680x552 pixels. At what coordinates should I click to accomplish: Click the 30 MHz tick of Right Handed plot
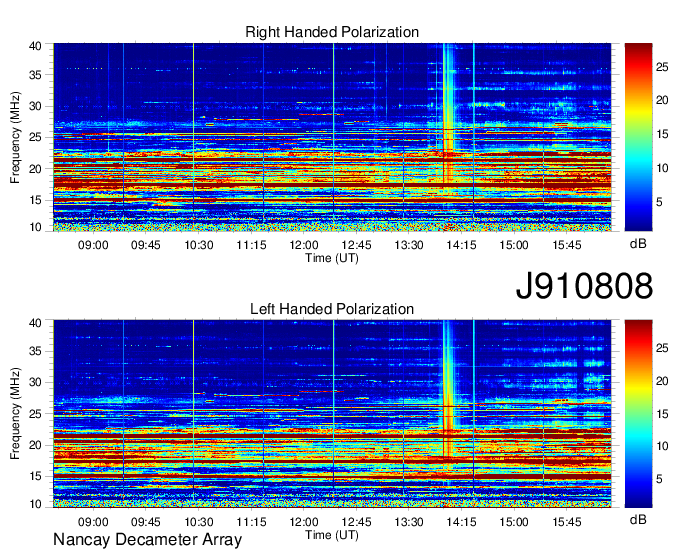[36, 106]
